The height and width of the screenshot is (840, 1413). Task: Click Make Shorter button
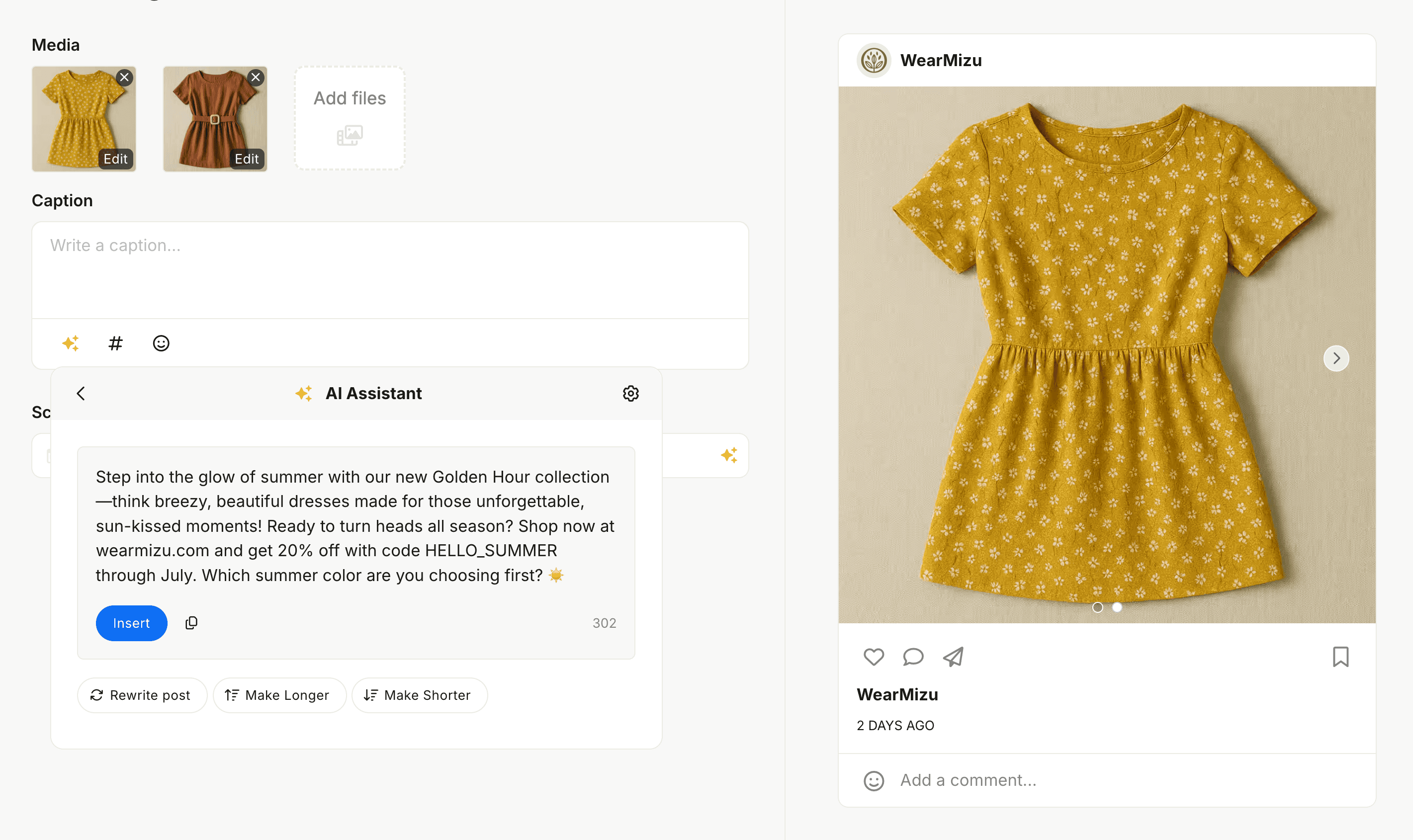419,695
